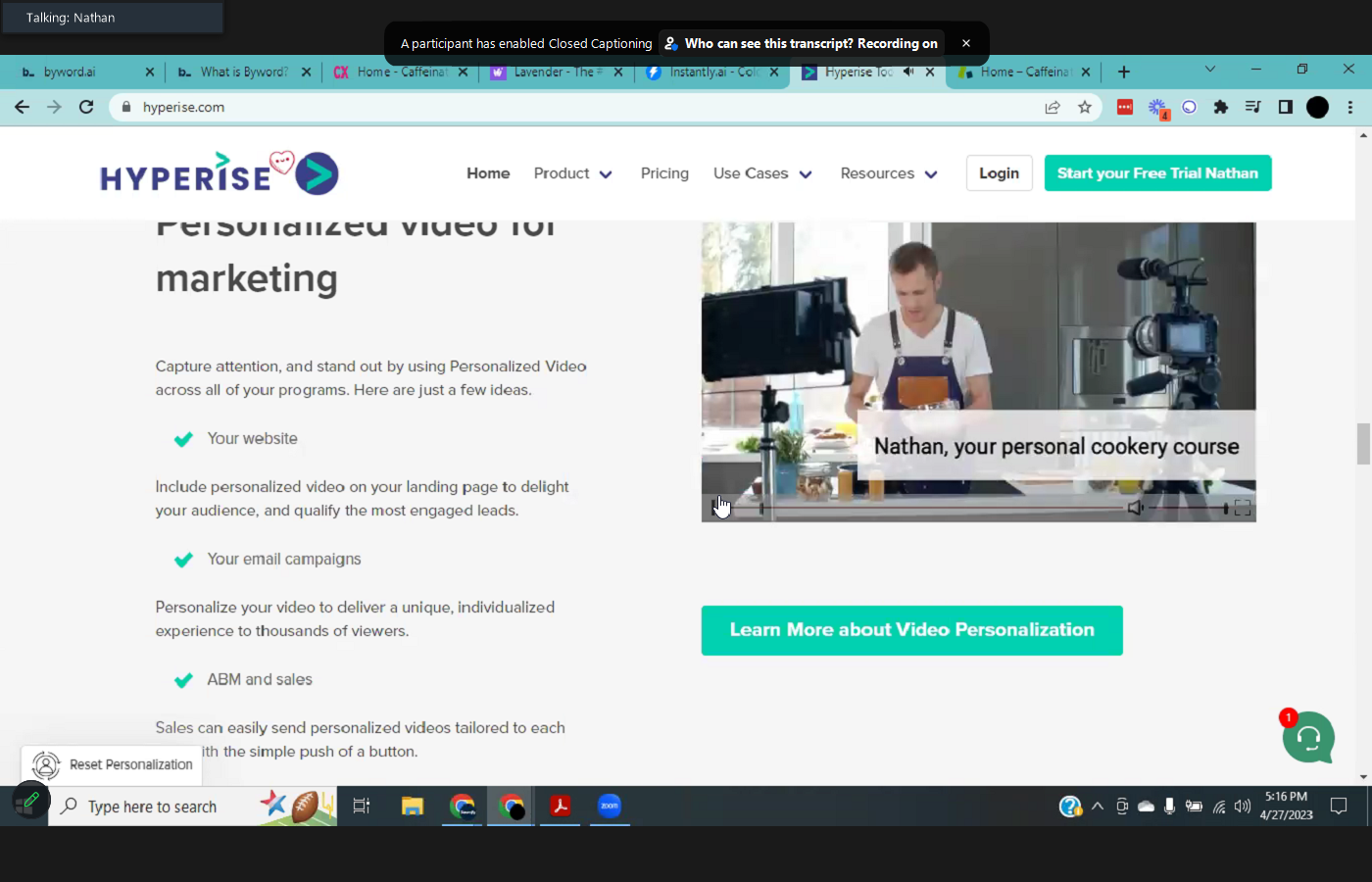Open the Chrome extensions puzzle icon
Screen dimensions: 1372x882
point(1220,107)
